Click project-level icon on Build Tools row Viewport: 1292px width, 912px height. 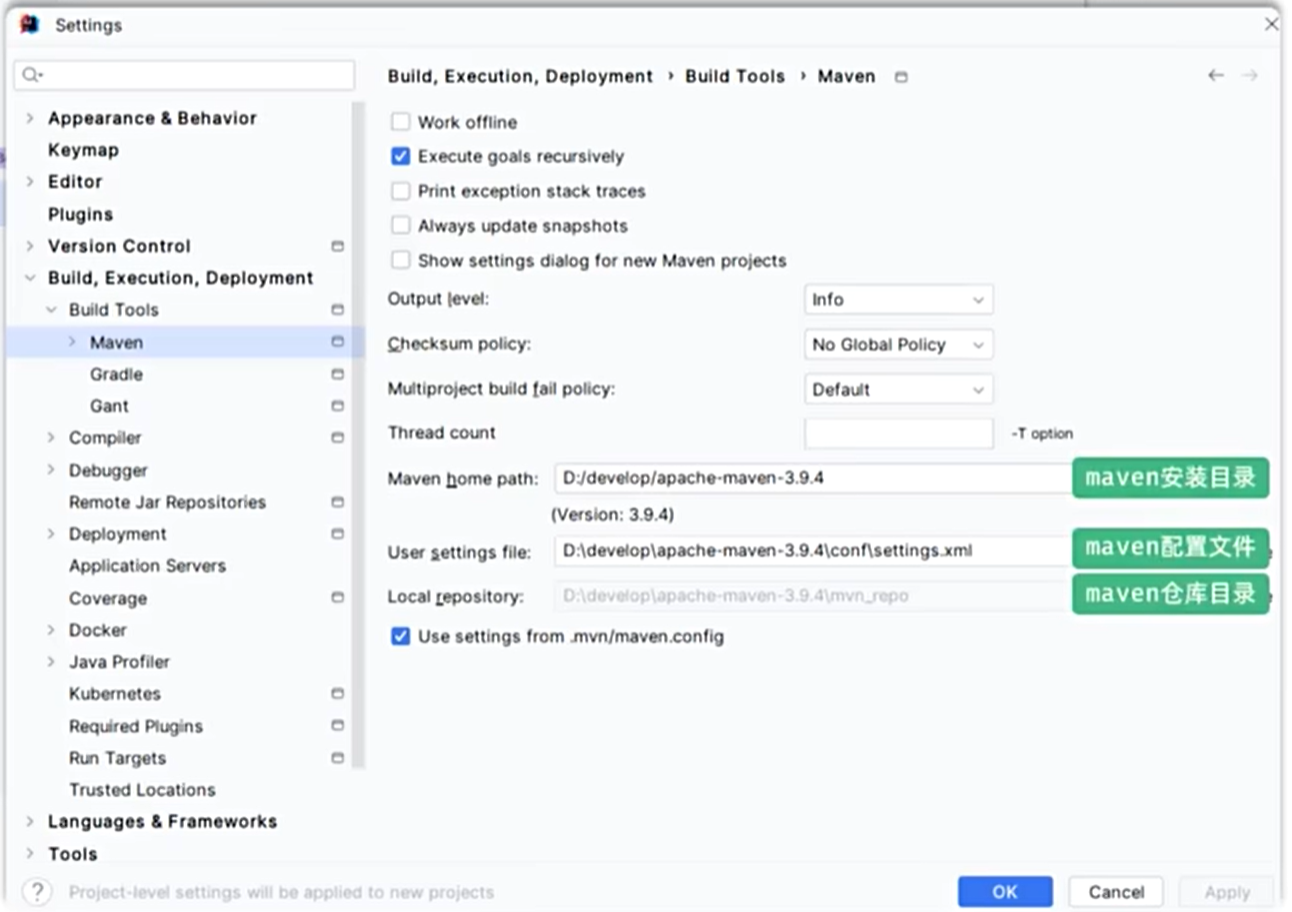coord(338,310)
